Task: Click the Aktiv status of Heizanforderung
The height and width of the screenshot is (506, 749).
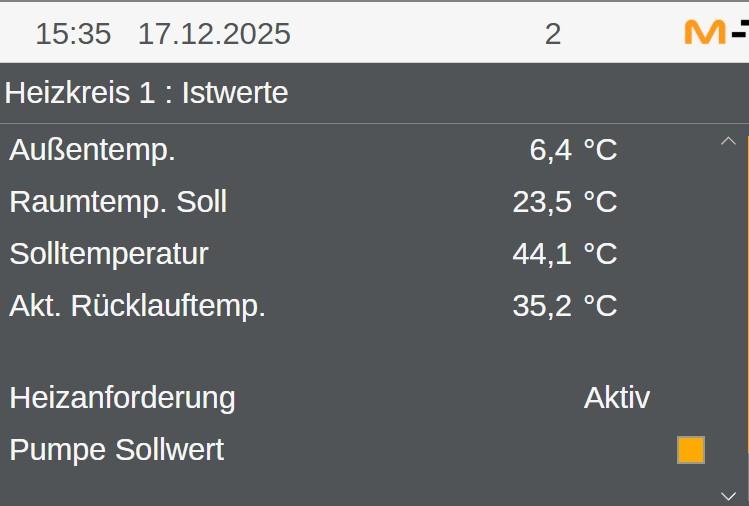Action: (616, 398)
